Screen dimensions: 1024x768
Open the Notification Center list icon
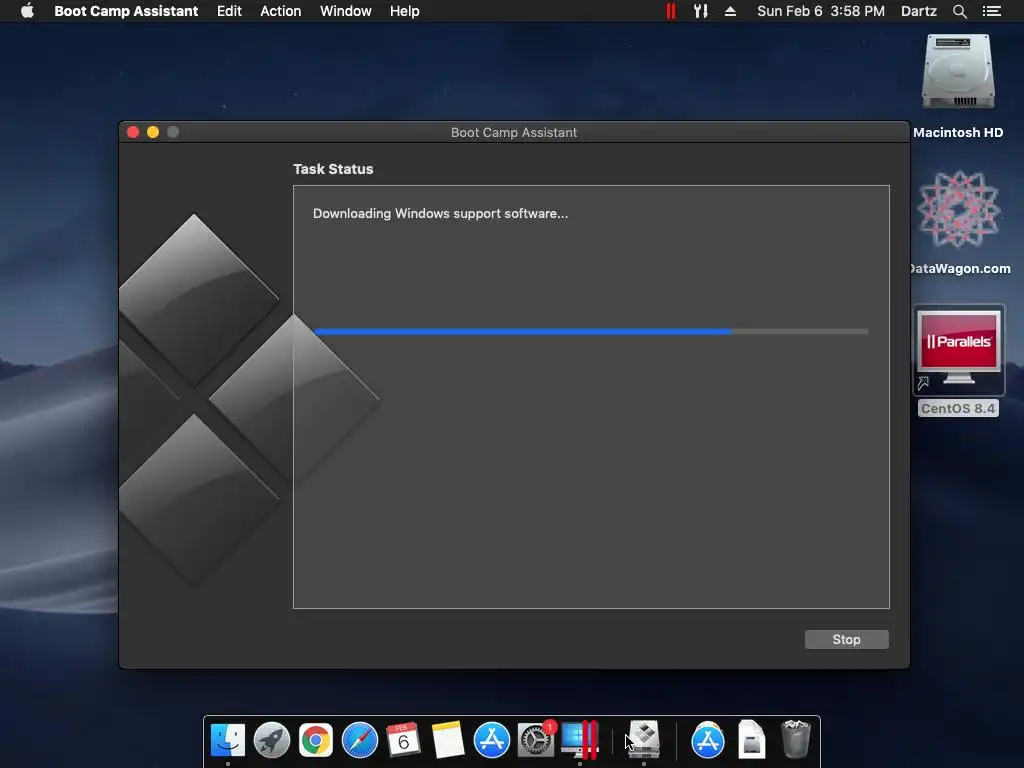(992, 11)
